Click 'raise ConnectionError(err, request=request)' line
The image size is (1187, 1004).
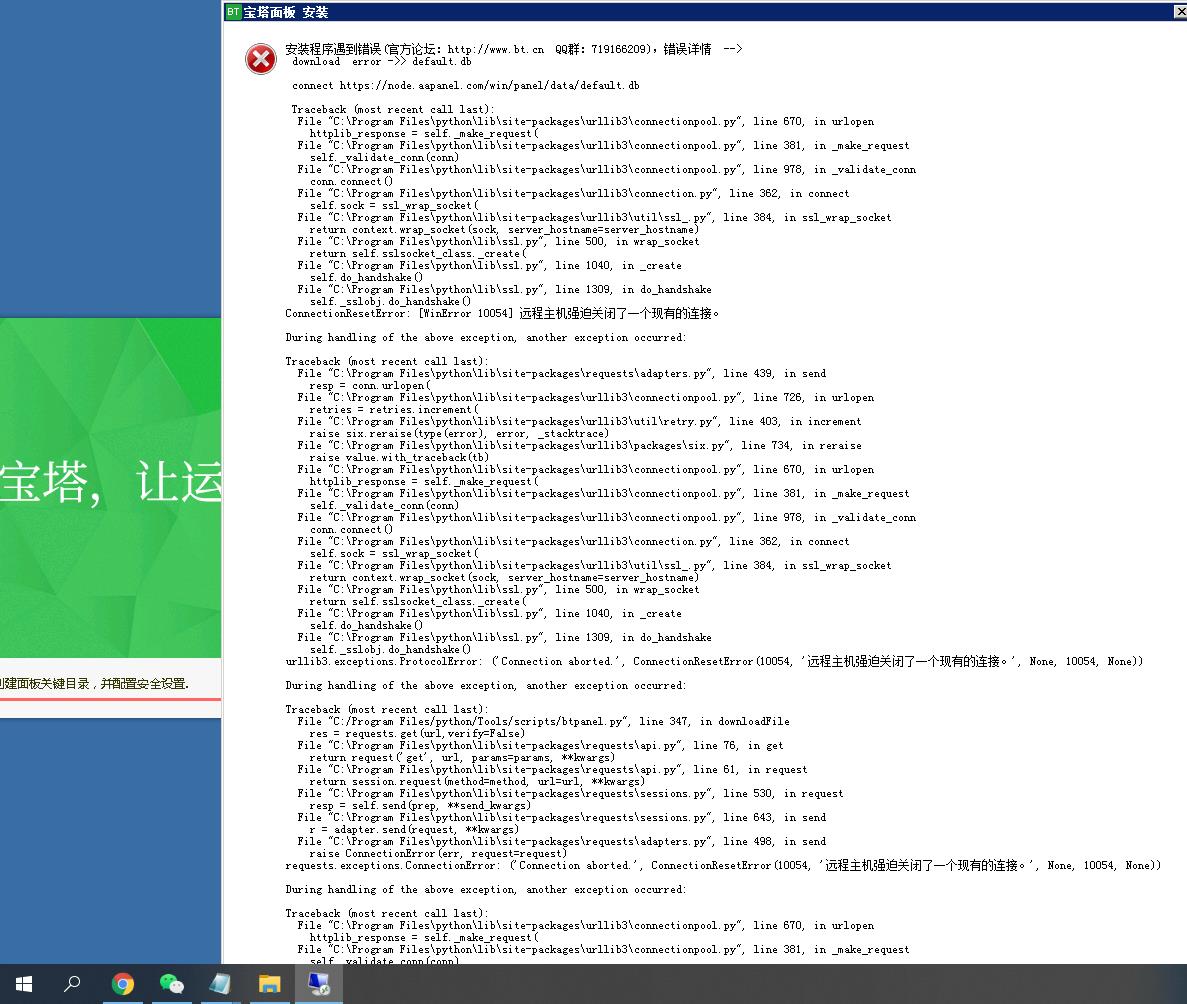[438, 853]
